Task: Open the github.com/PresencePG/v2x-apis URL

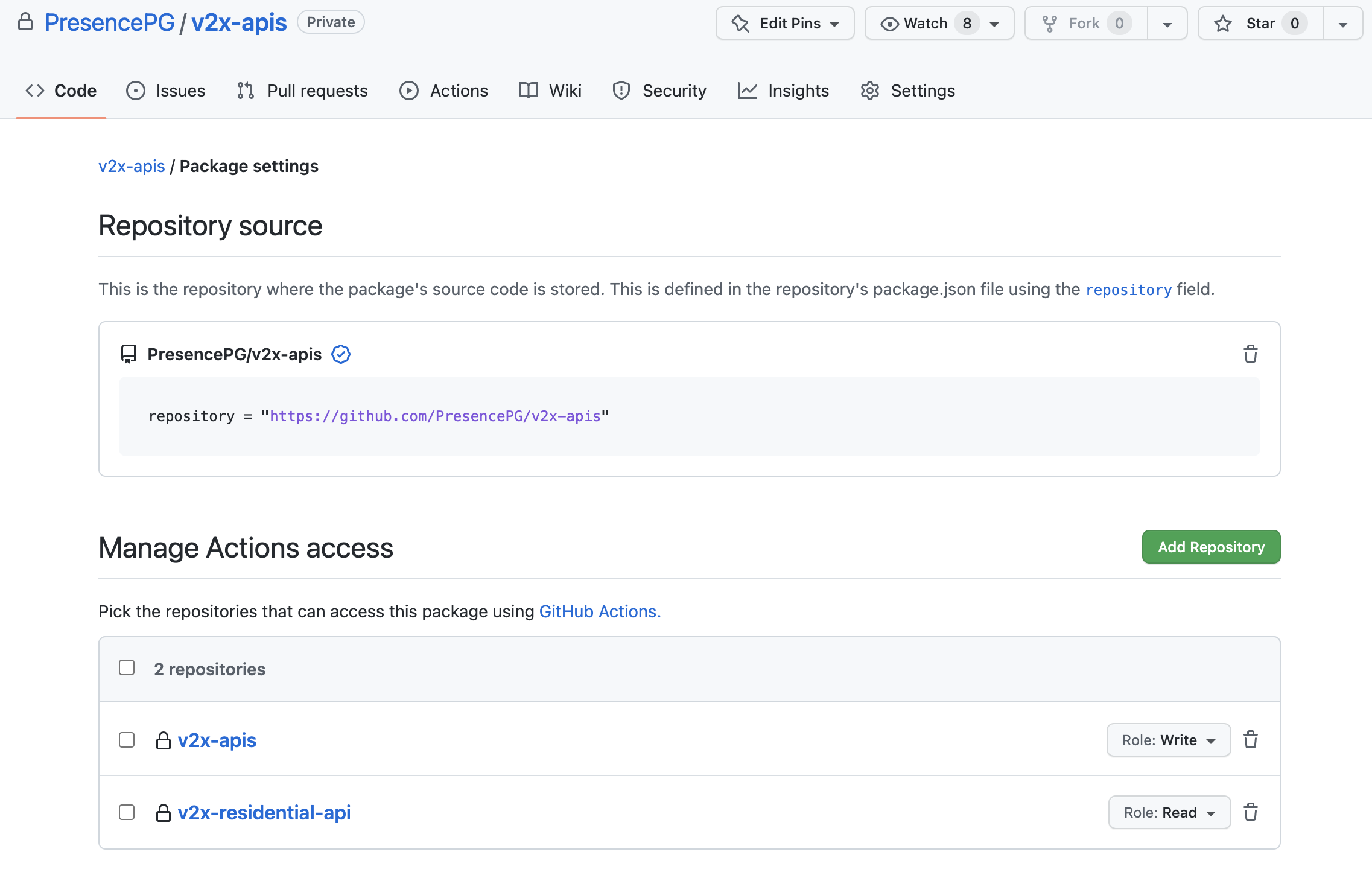Action: point(435,416)
